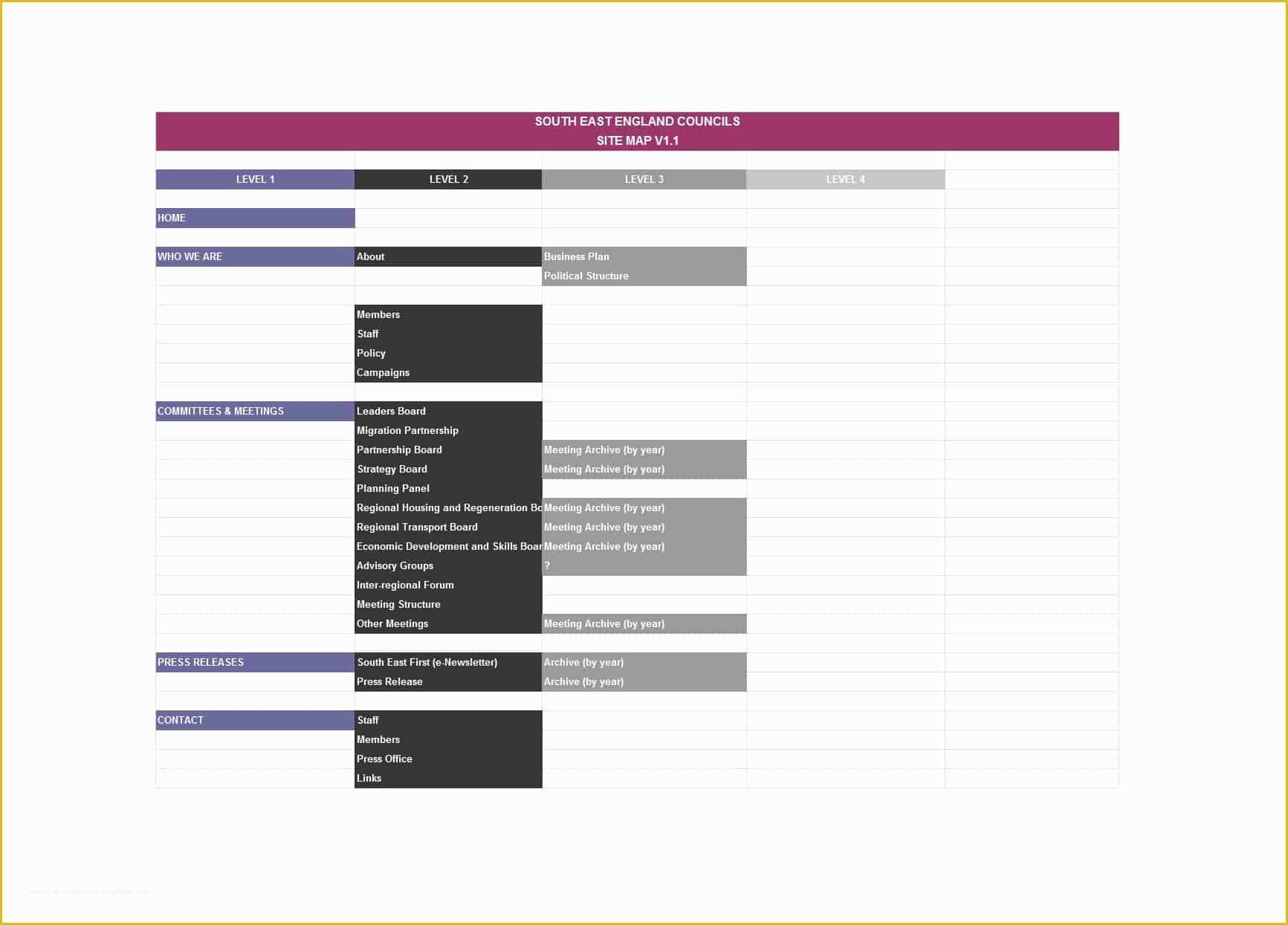This screenshot has width=1288, height=925.
Task: Click the LEVEL 3 column header
Action: pyautogui.click(x=644, y=179)
